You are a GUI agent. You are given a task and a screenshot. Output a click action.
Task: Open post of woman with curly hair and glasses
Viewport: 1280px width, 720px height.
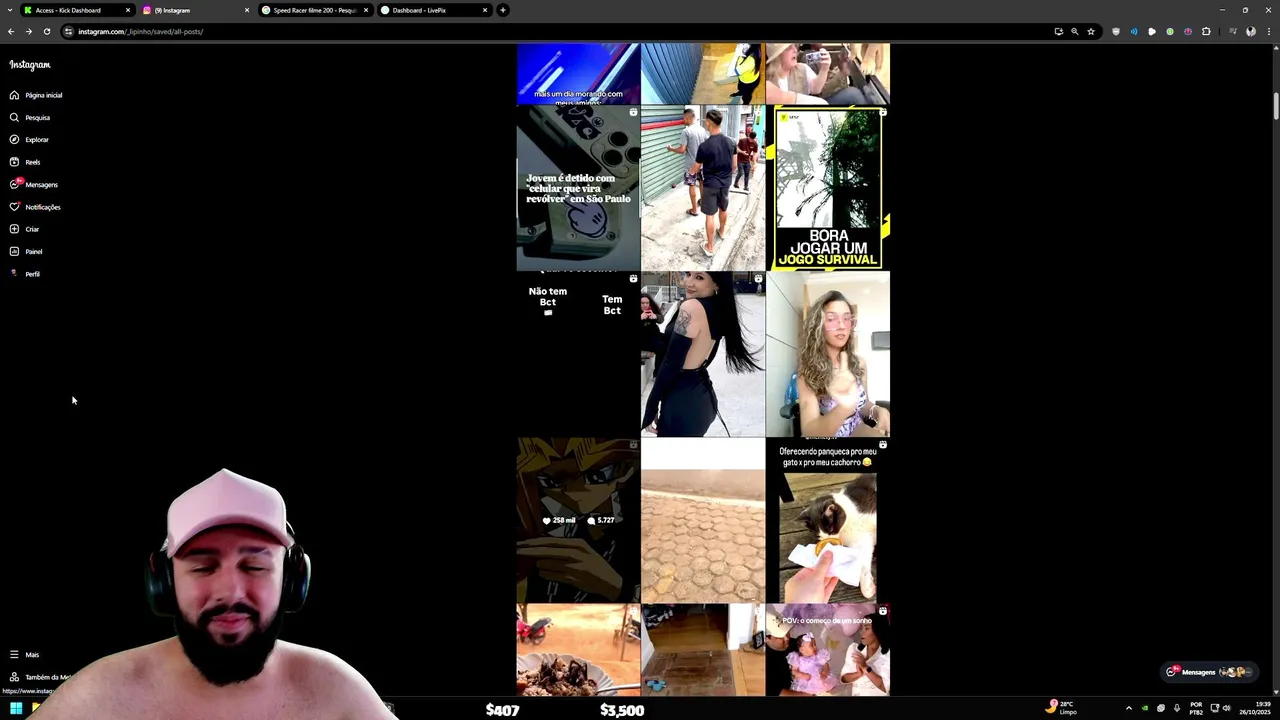tap(828, 354)
